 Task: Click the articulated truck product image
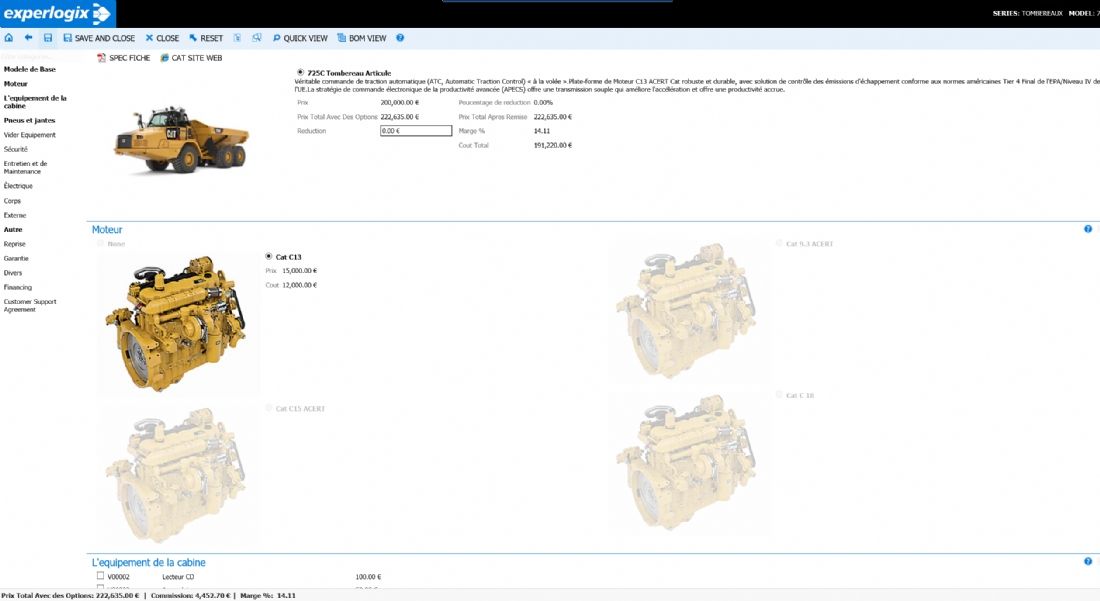182,138
